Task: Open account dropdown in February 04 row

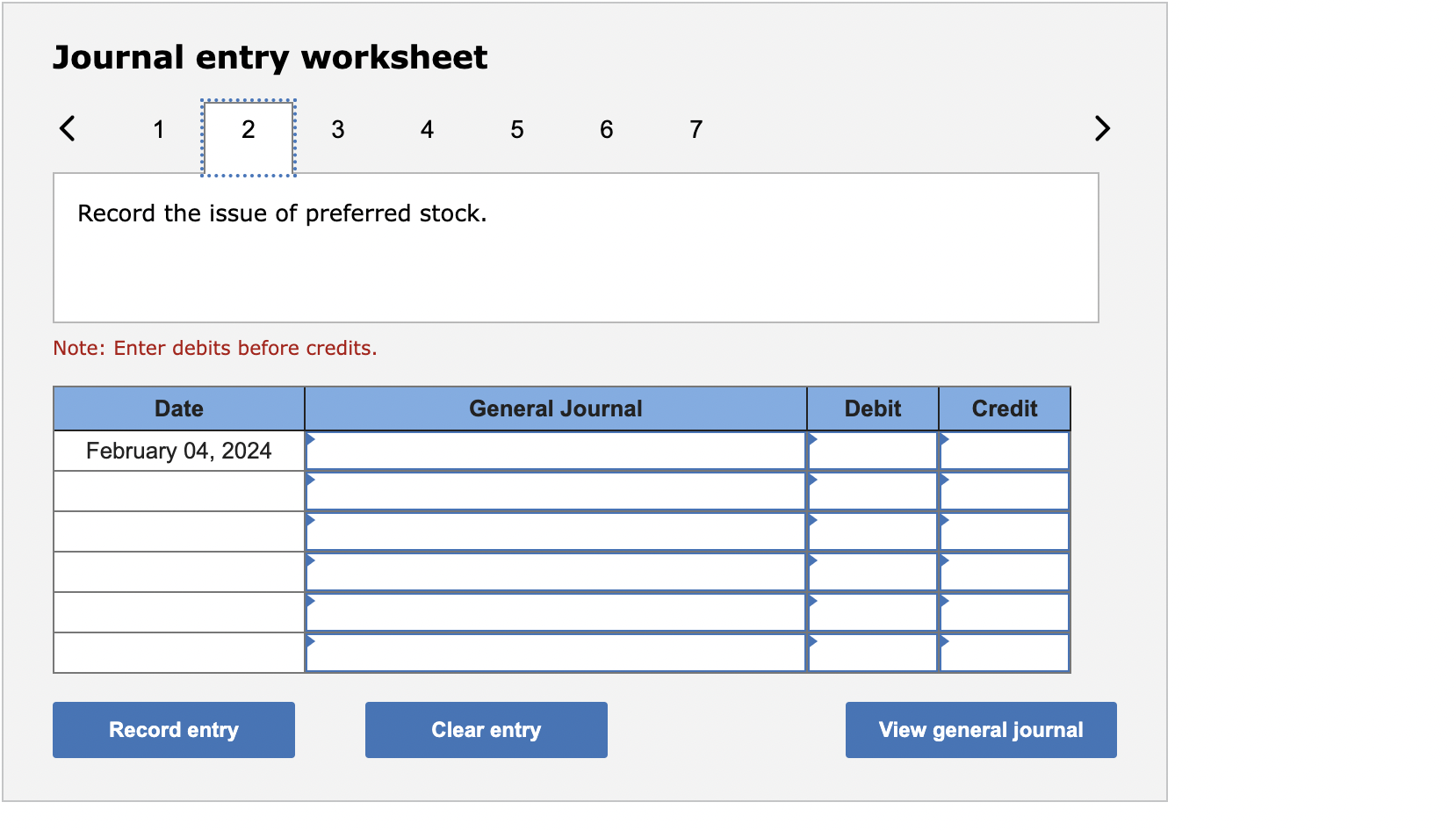Action: tap(556, 451)
